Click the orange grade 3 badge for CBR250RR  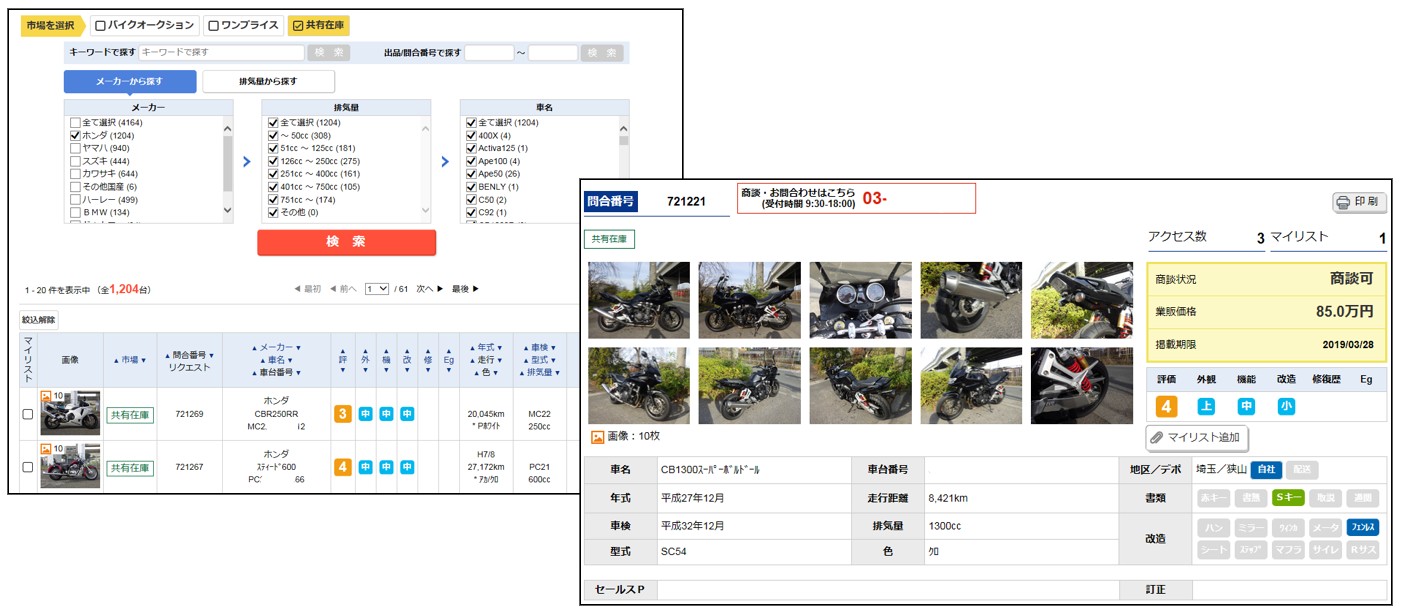pyautogui.click(x=342, y=414)
